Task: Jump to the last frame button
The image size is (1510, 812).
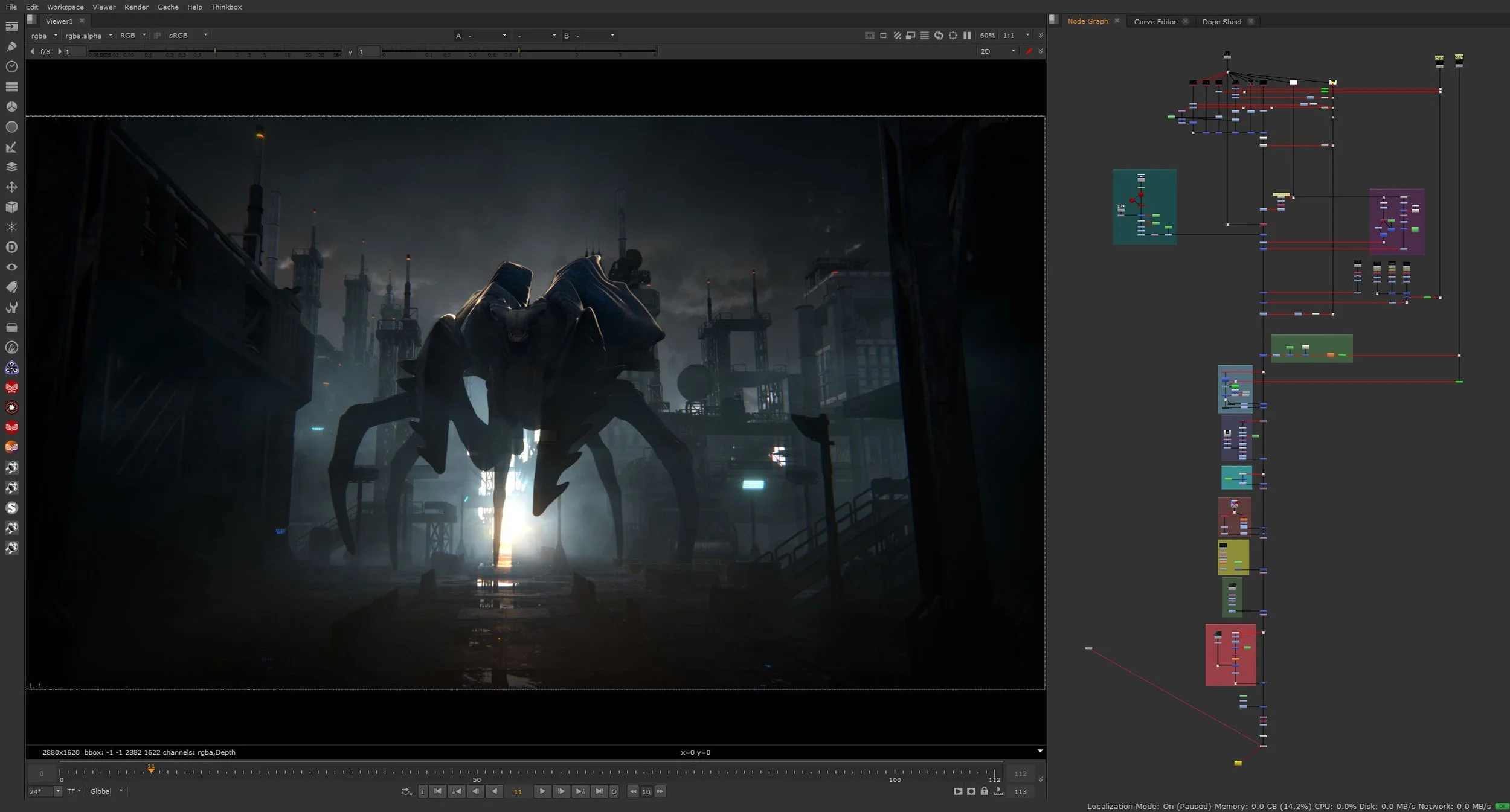Action: click(599, 791)
